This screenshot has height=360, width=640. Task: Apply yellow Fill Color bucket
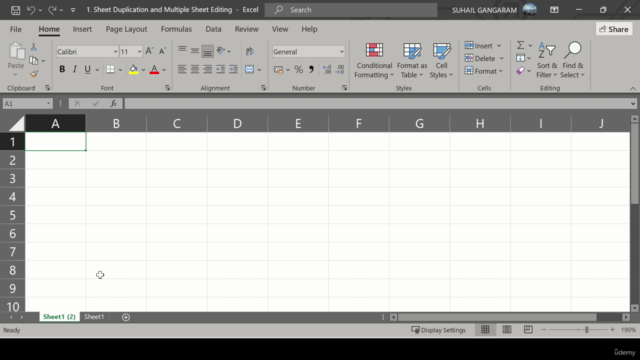coord(133,69)
